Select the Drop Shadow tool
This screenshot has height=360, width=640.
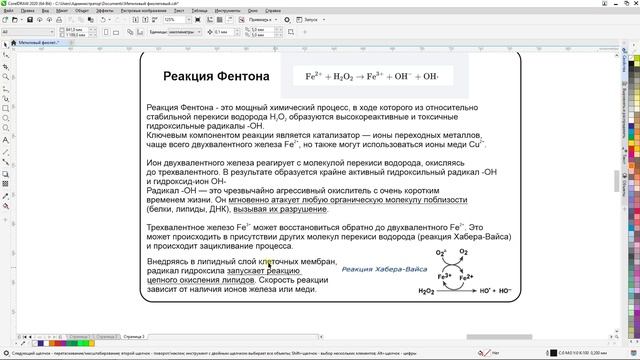[5, 174]
